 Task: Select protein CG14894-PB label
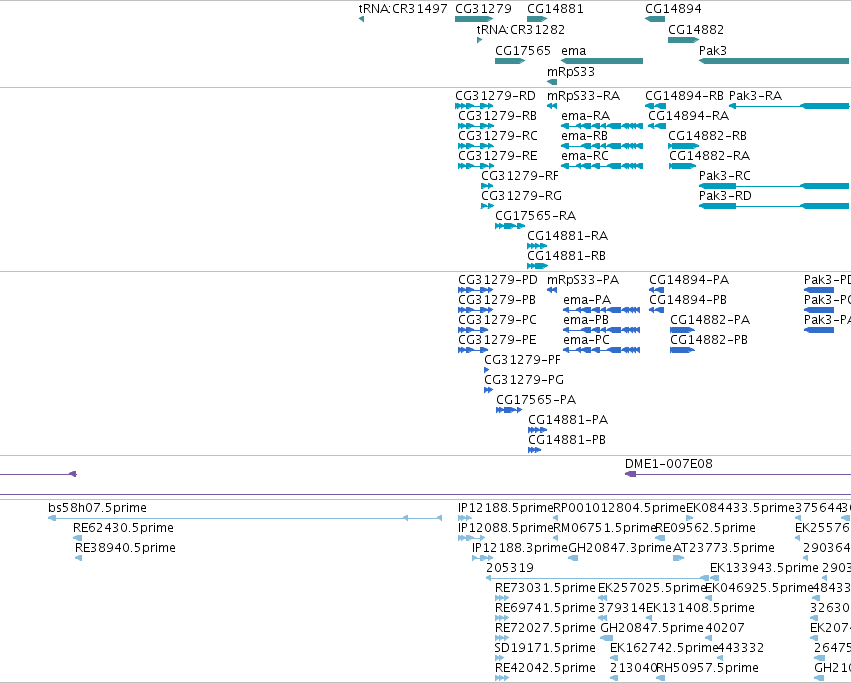click(688, 300)
